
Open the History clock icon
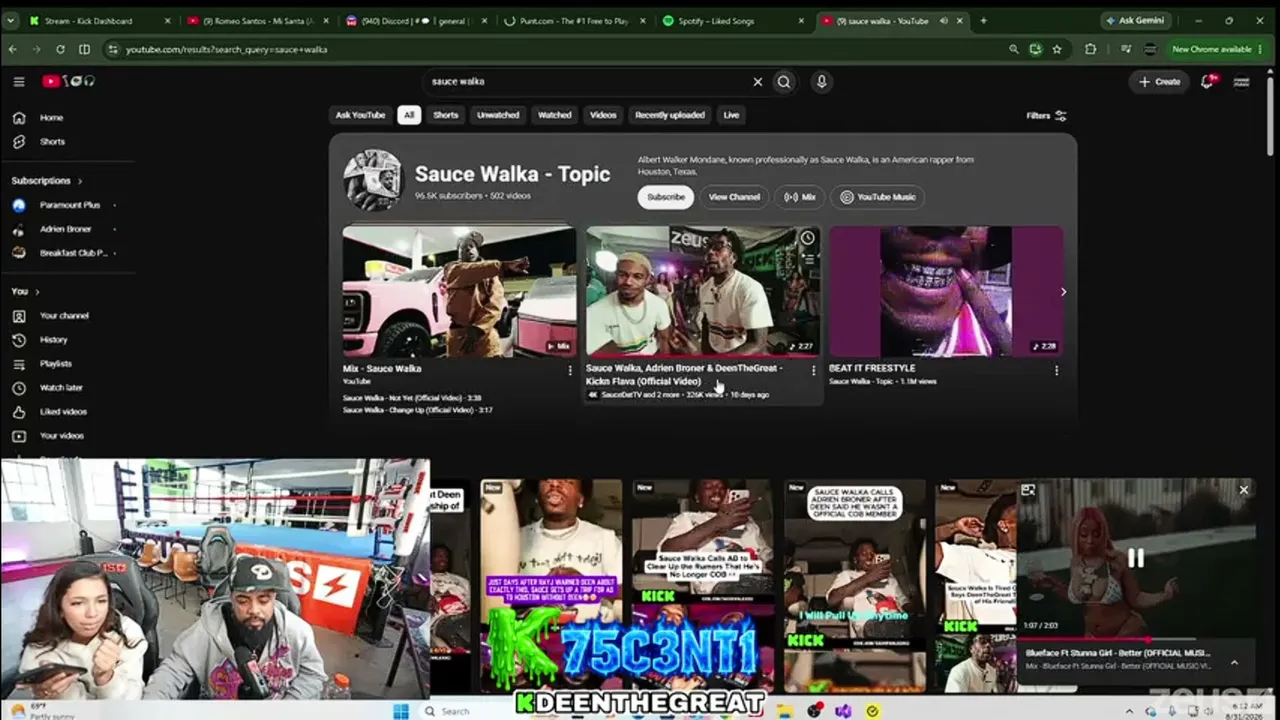click(x=19, y=340)
